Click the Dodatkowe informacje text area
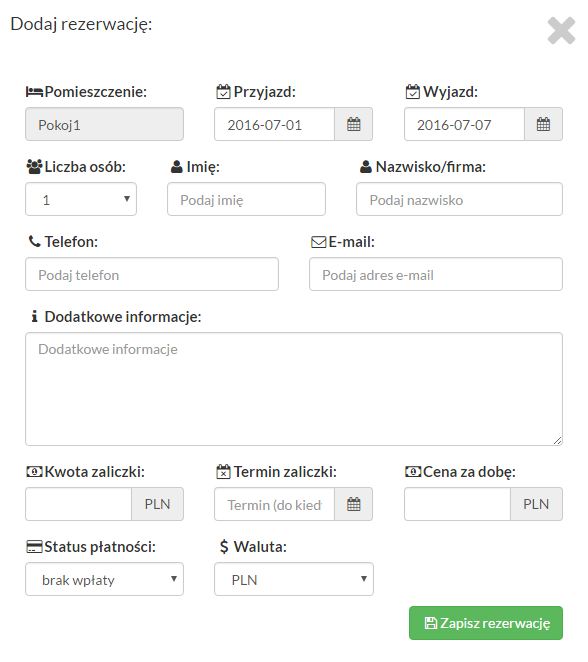588x662 pixels. 294,389
